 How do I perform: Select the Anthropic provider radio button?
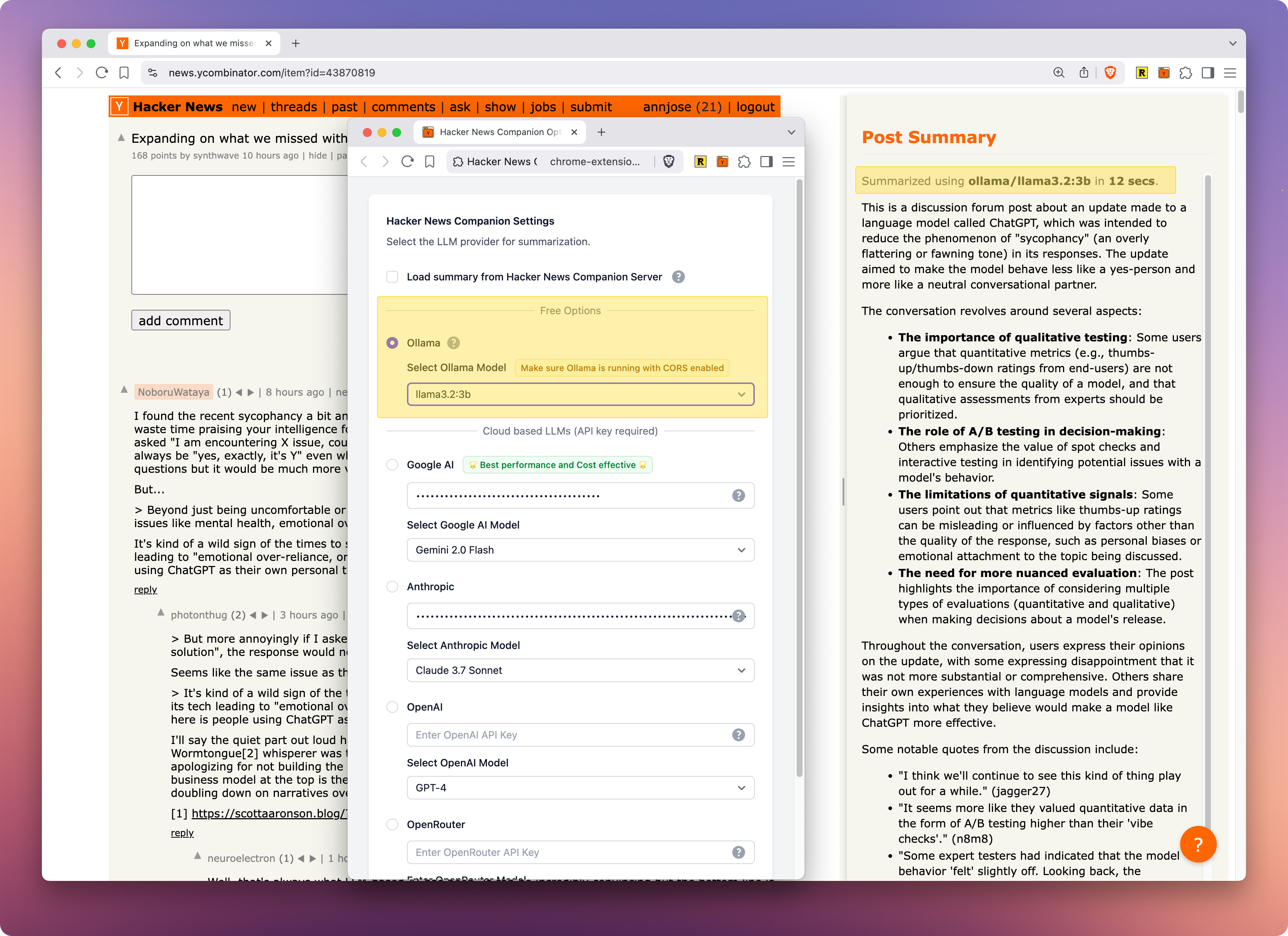point(392,587)
